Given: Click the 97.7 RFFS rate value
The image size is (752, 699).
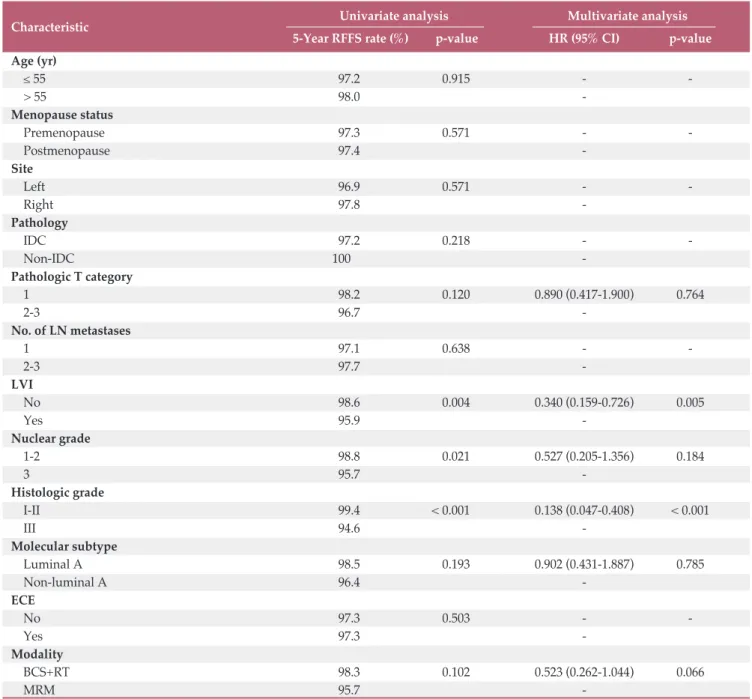Looking at the screenshot, I should [x=349, y=367].
